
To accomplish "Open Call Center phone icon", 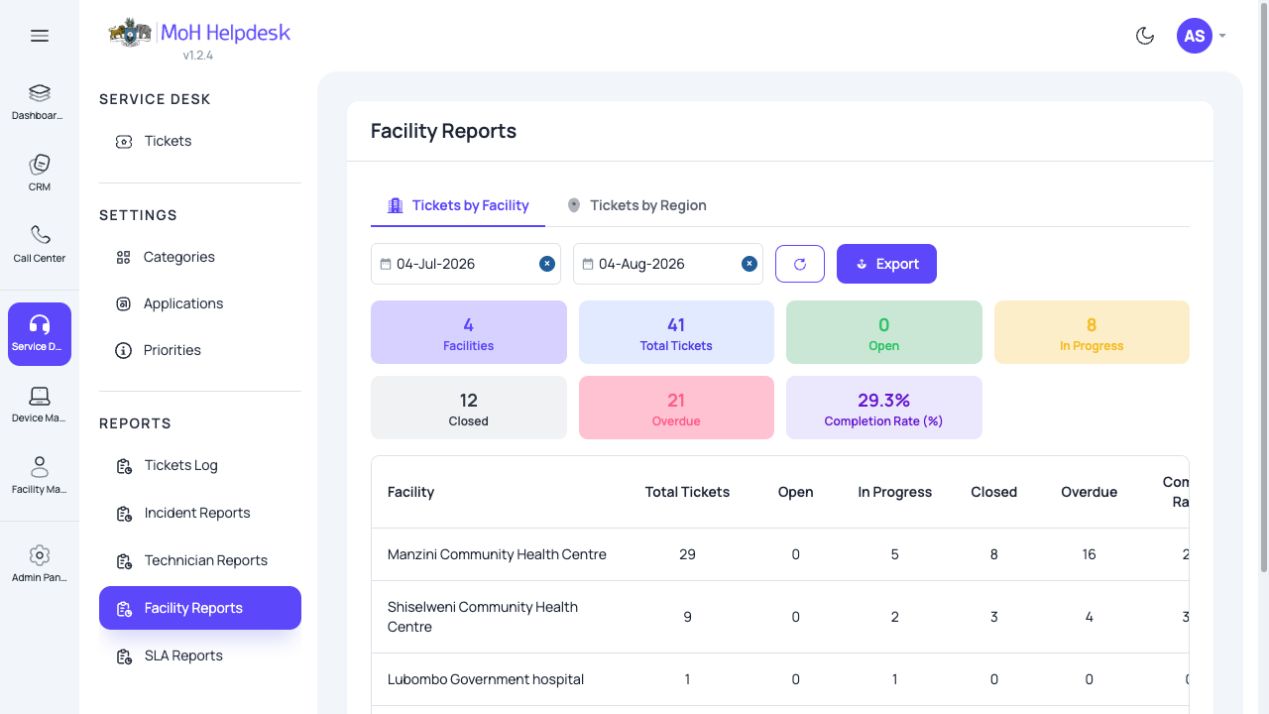I will (x=39, y=244).
